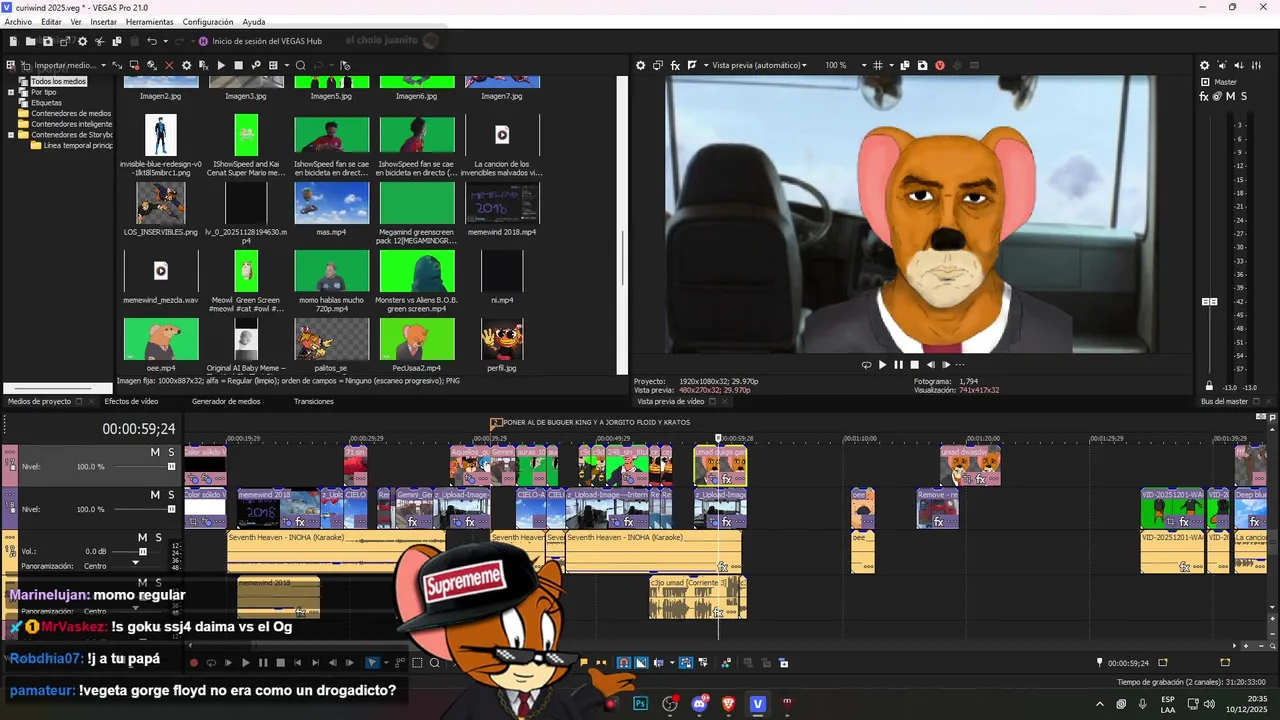
Task: Toggle overlays grid icon in preview toolbar
Action: point(878,65)
